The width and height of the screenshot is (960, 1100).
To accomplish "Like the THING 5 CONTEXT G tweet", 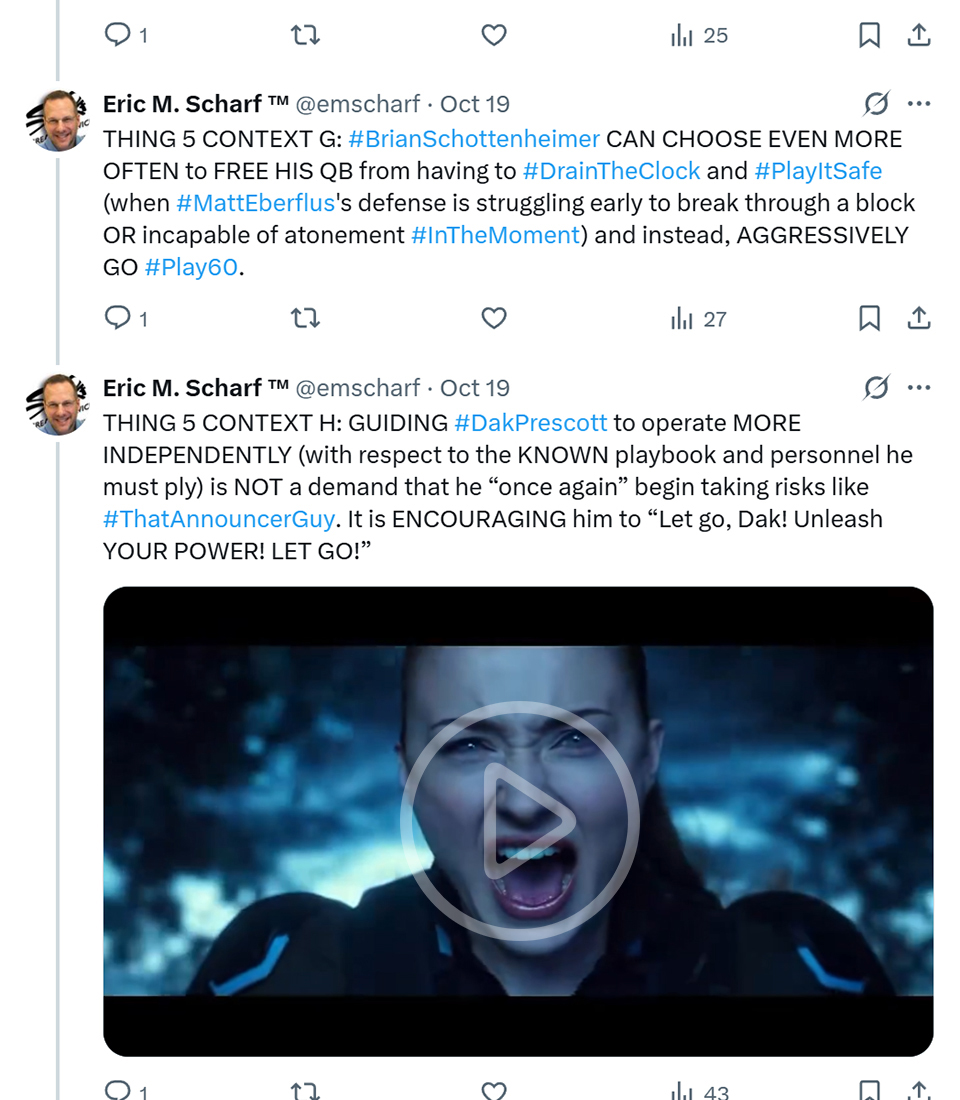I will (494, 319).
